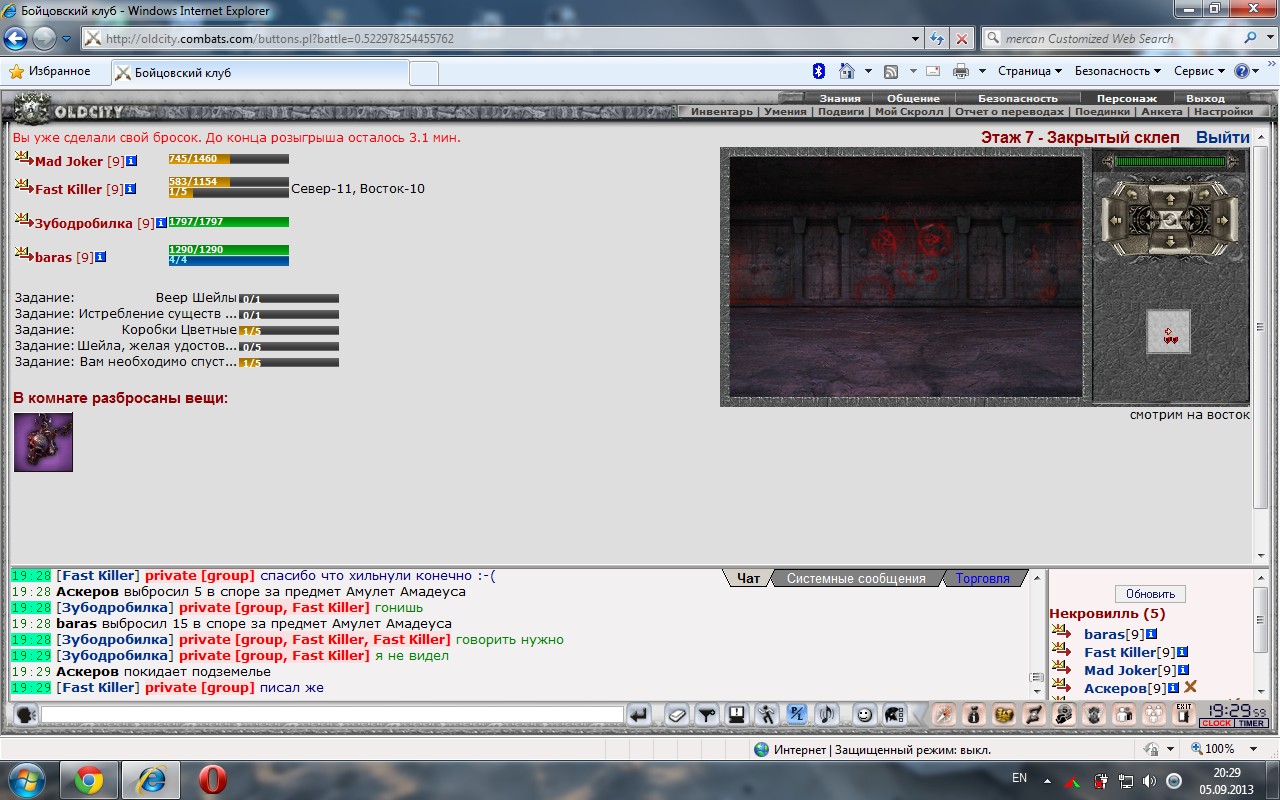The height and width of the screenshot is (800, 1280).
Task: Focus the chat message input field
Action: (332, 715)
